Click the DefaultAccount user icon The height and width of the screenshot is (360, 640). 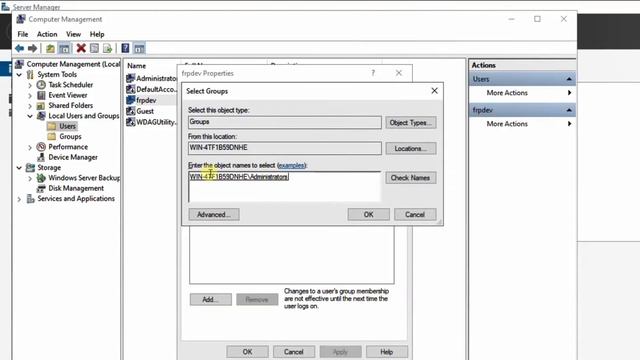point(131,89)
